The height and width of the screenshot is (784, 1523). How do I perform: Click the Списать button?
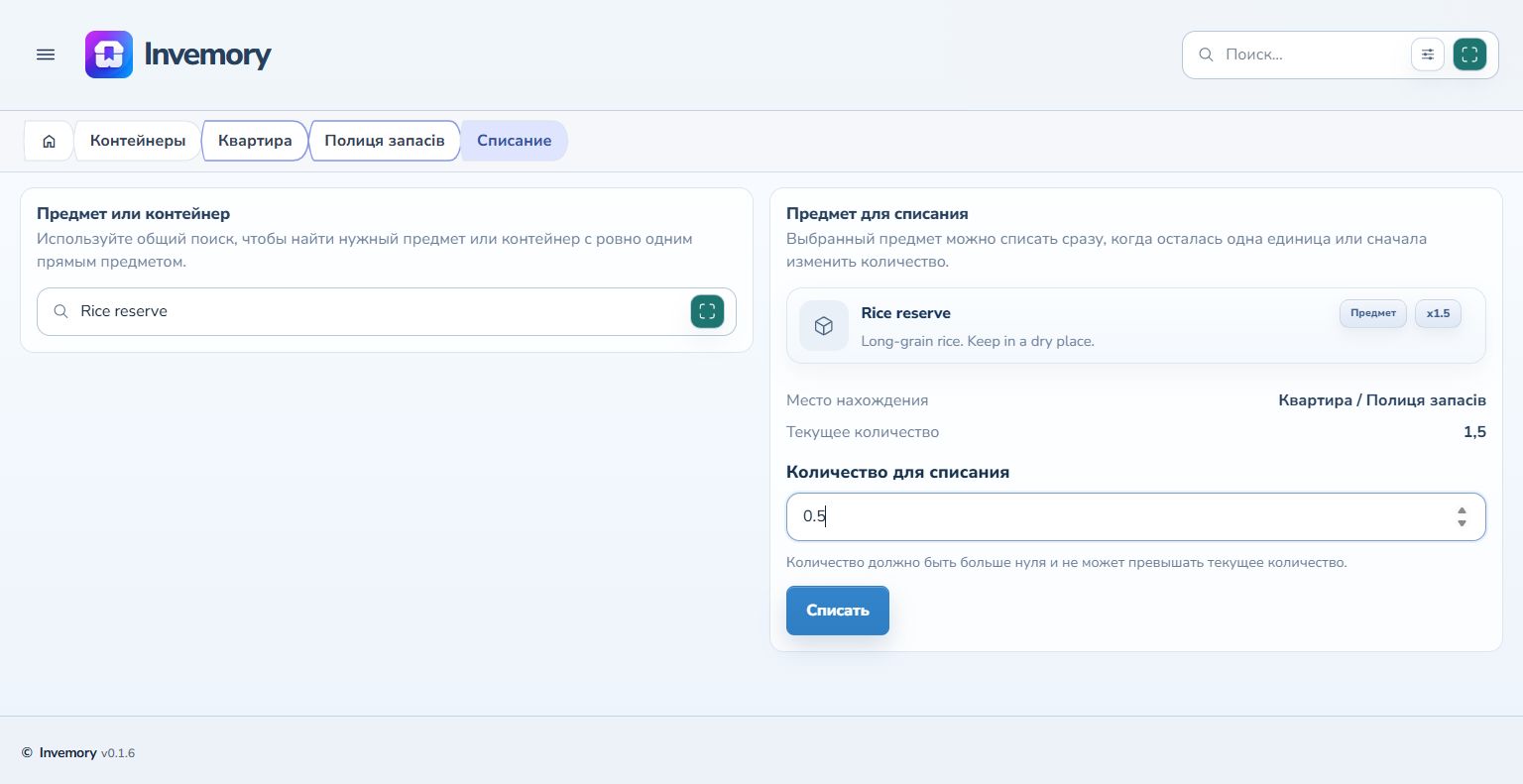838,611
